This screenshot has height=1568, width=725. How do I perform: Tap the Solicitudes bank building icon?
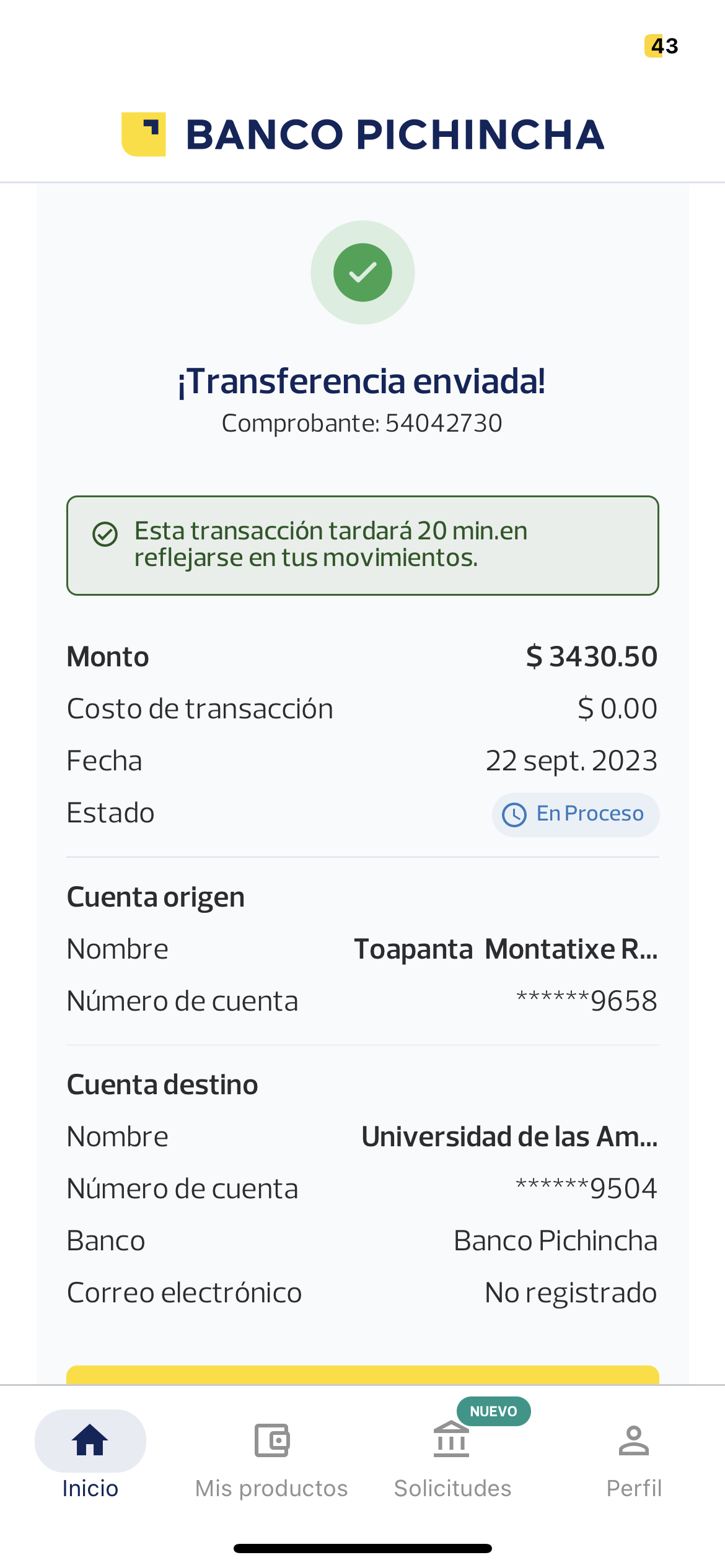coord(451,1440)
